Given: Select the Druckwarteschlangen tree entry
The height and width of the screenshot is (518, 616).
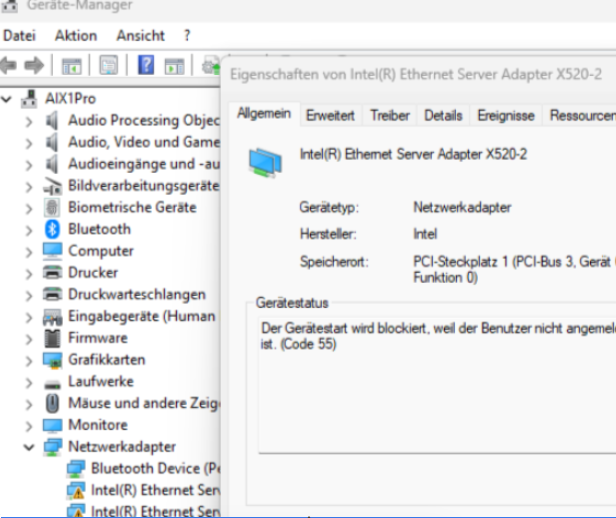Looking at the screenshot, I should (x=137, y=294).
